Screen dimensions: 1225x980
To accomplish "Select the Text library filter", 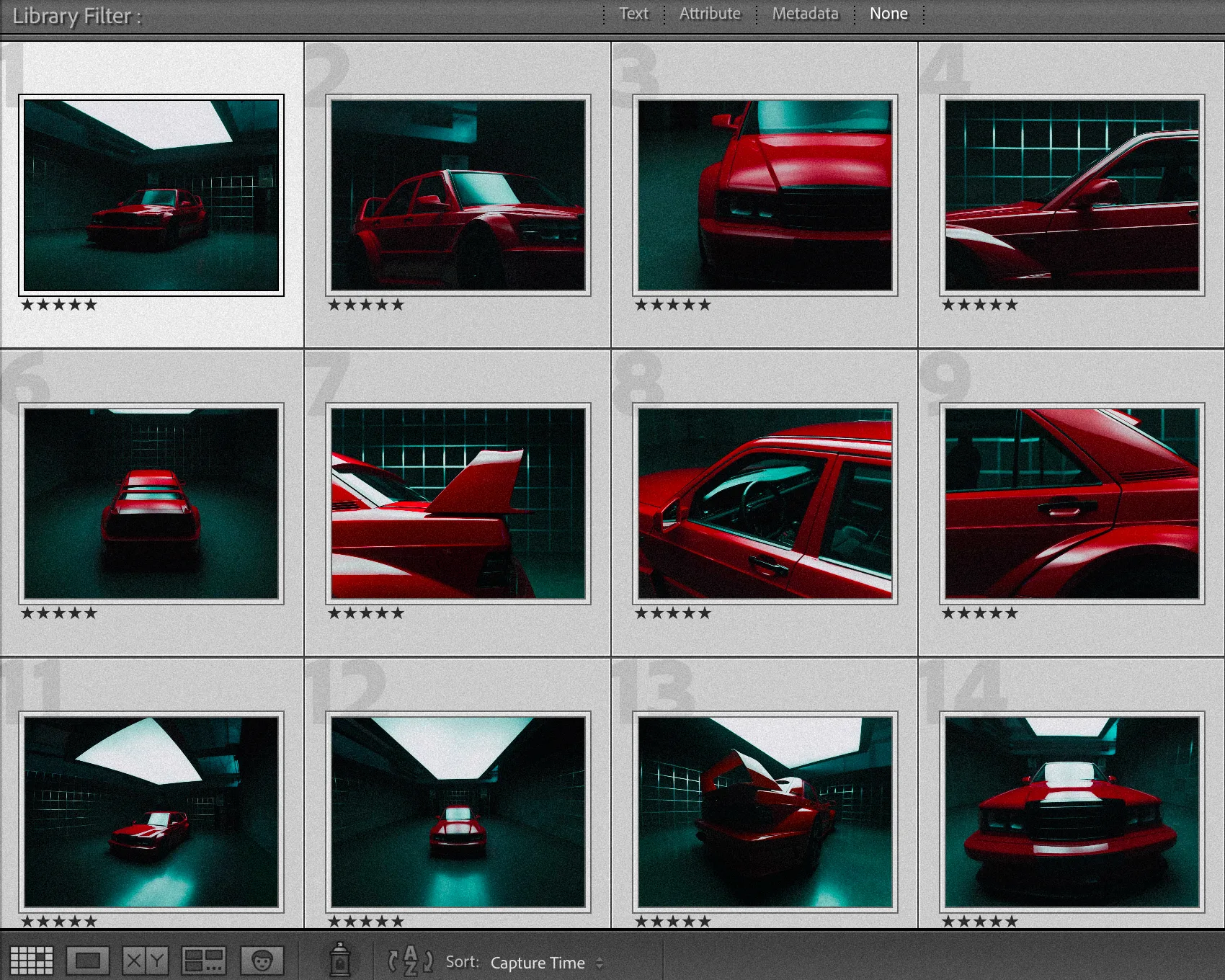I will click(x=634, y=14).
